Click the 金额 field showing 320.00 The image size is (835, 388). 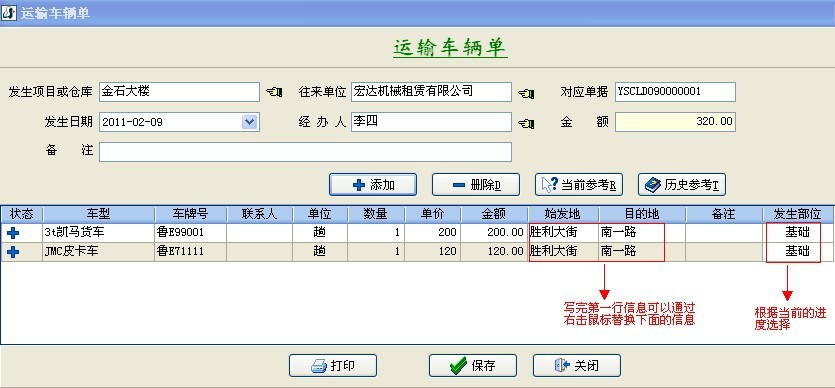[675, 122]
